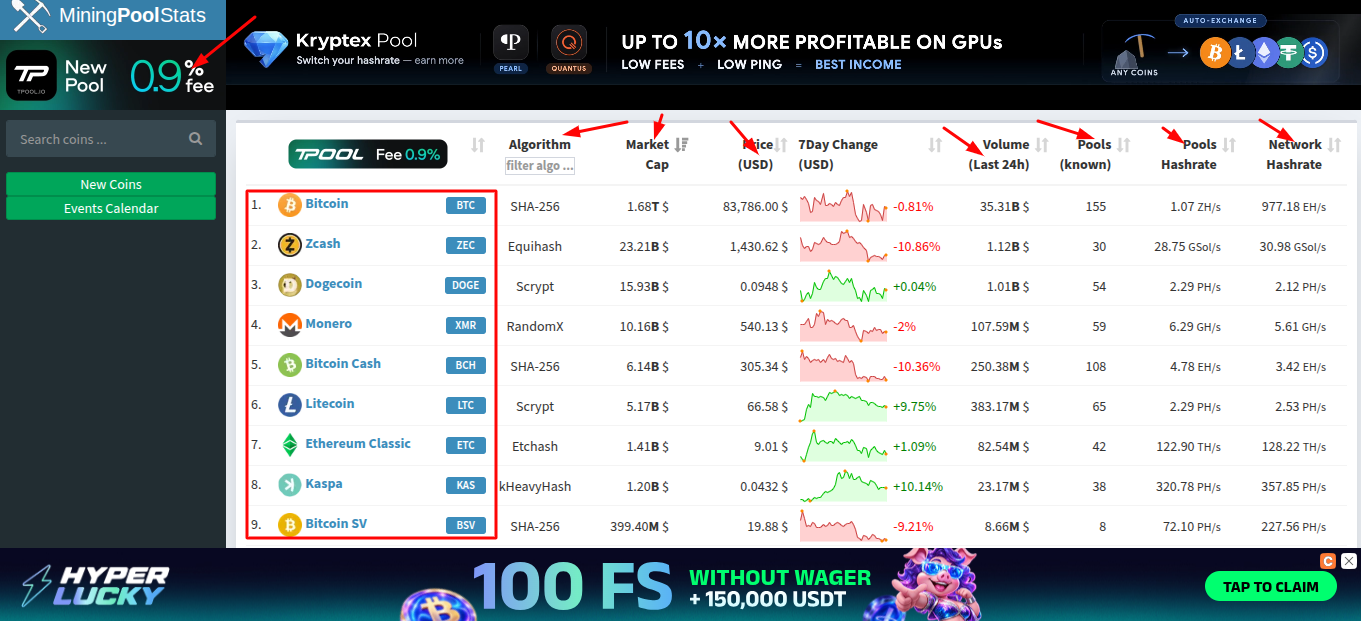Click the sort icon beside the TPOOL banner
The width and height of the screenshot is (1361, 621).
[478, 145]
